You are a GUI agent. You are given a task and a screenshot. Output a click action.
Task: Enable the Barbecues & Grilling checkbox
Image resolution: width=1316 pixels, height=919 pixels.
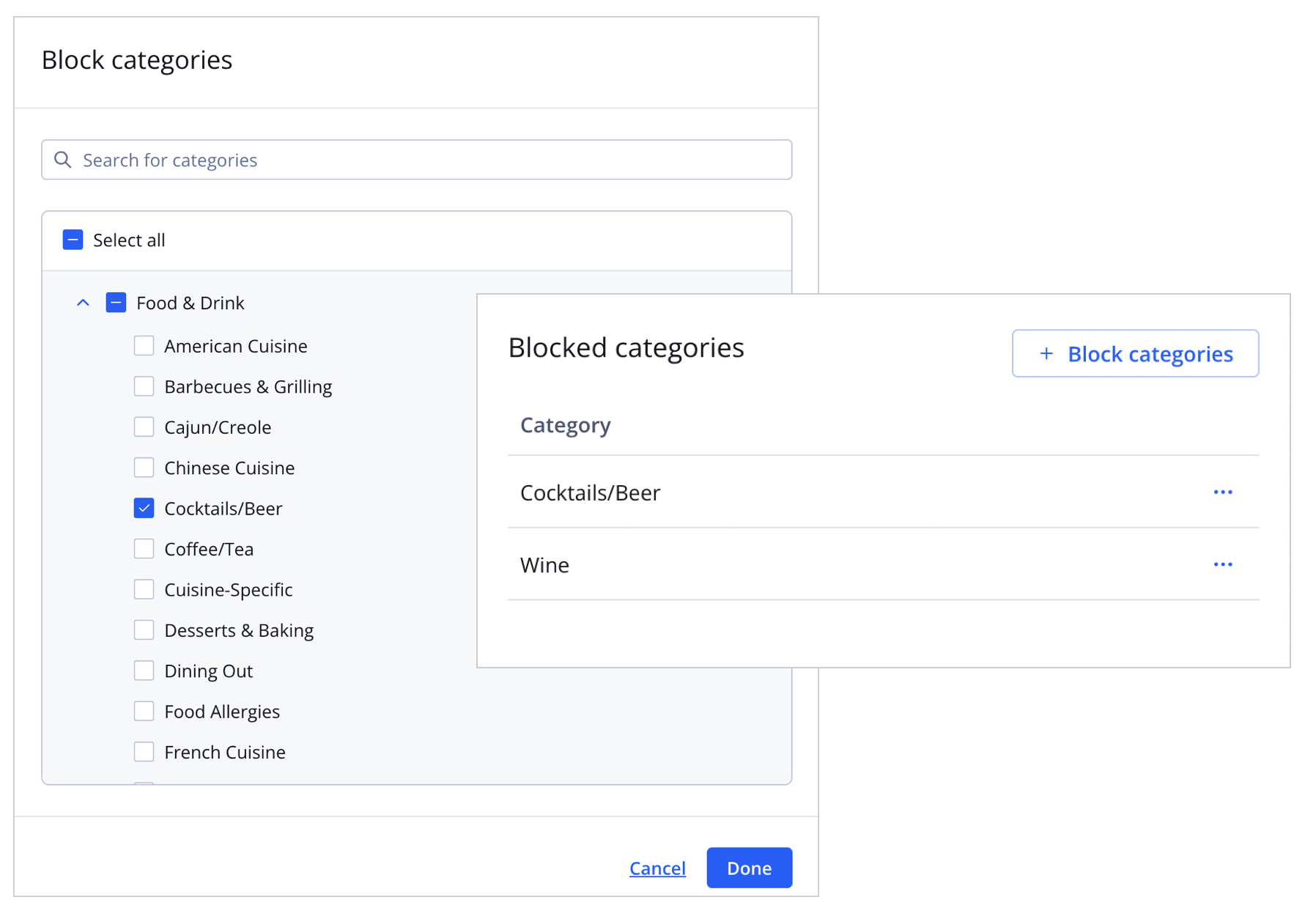click(x=144, y=385)
